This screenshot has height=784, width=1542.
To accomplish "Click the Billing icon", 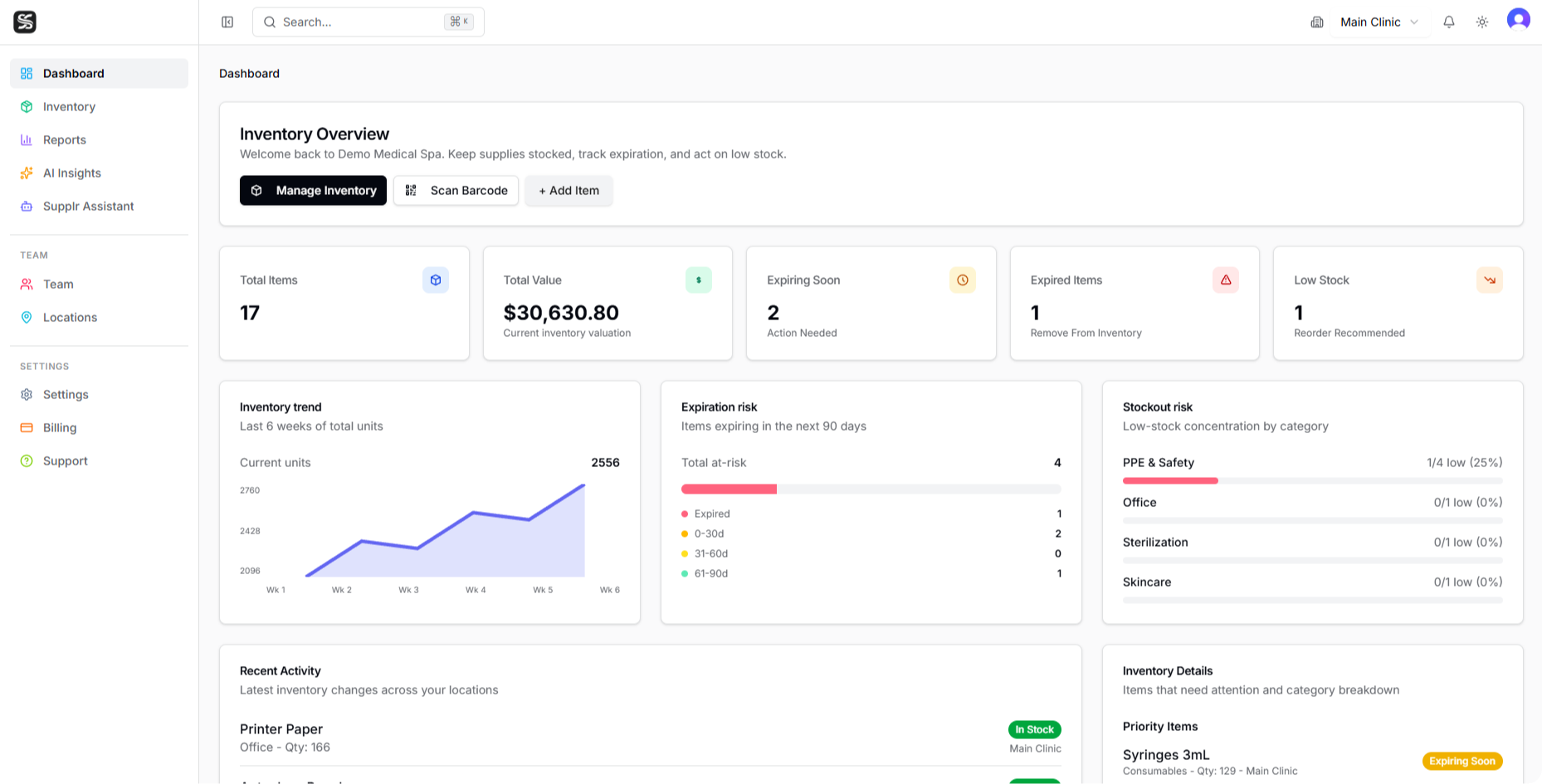I will click(27, 427).
